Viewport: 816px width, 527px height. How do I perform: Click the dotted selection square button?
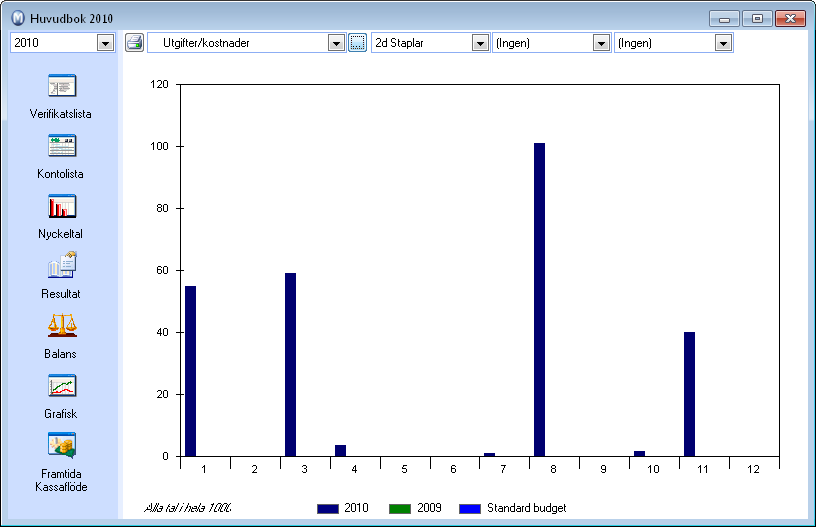click(358, 43)
